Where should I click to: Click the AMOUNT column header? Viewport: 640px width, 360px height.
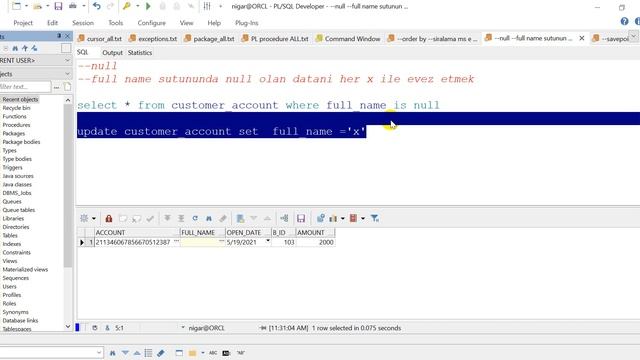[x=315, y=233]
